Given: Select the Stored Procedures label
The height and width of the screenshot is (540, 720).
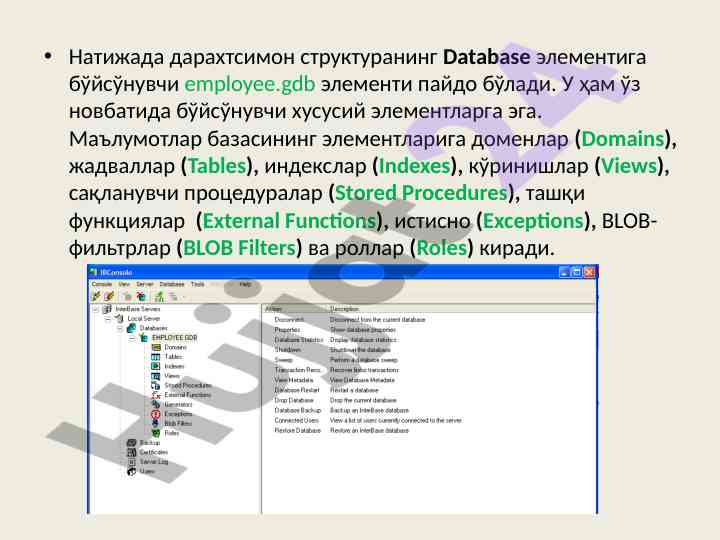Looking at the screenshot, I should pos(188,385).
